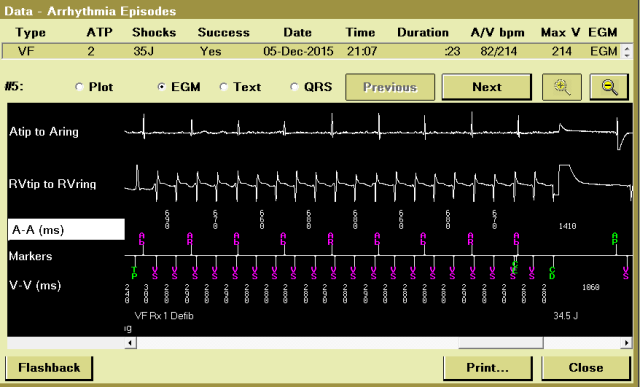
Task: Close the Arrhythmia Episodes window
Action: click(x=586, y=368)
